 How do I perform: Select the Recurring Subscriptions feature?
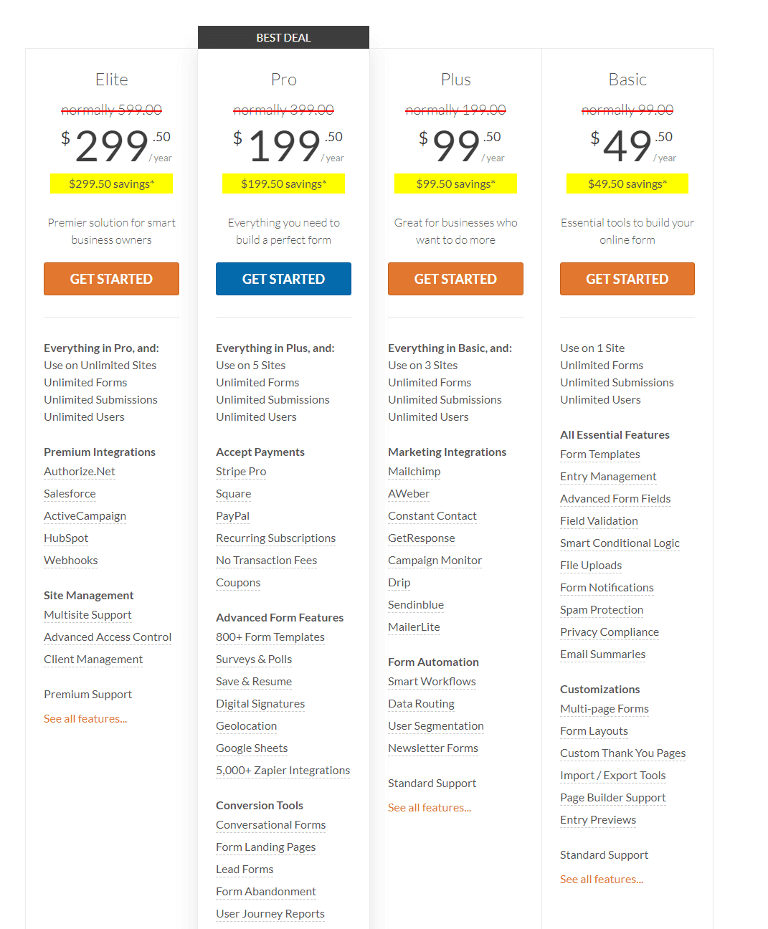pyautogui.click(x=276, y=538)
